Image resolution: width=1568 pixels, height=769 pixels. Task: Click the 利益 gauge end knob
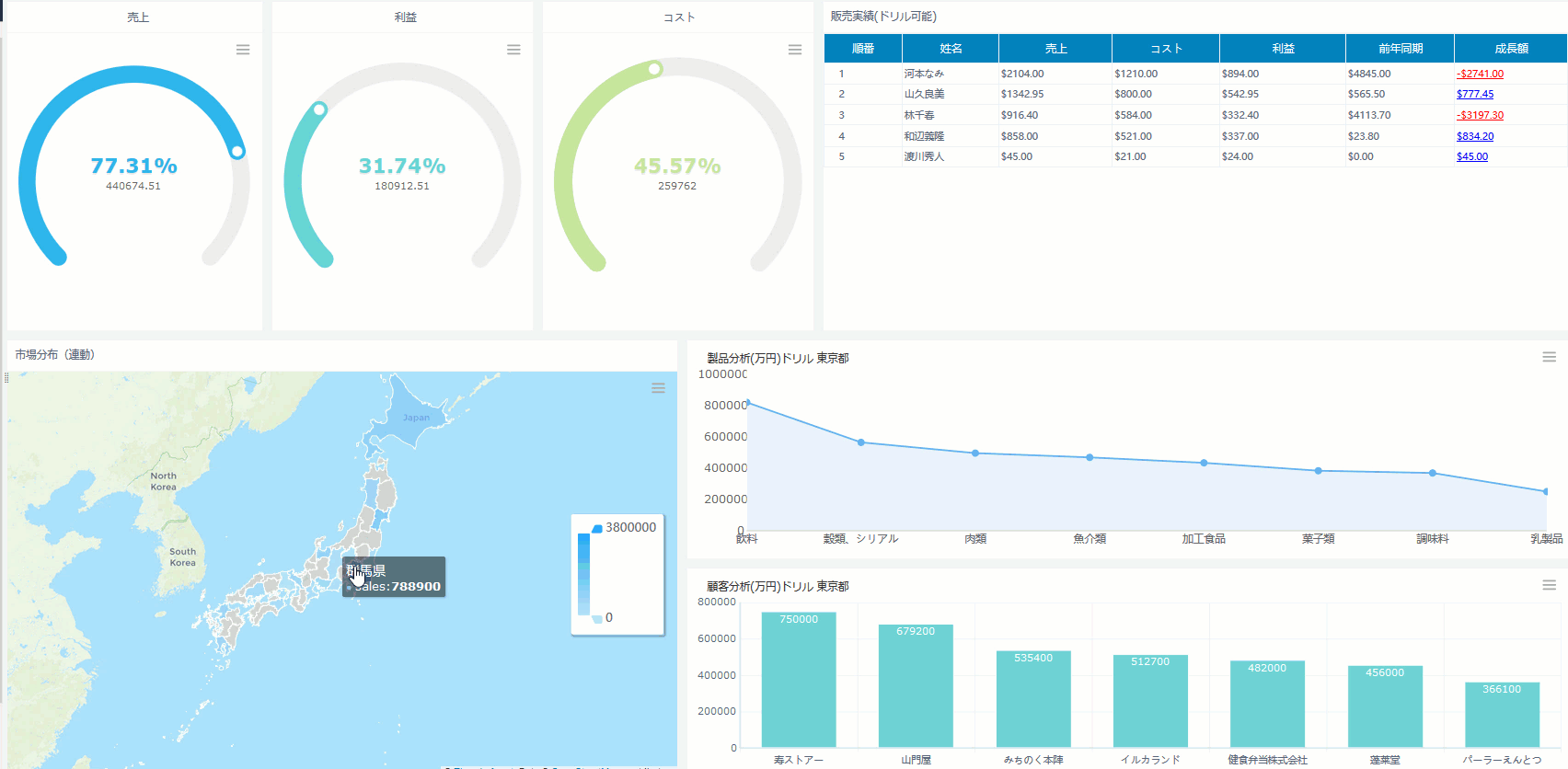tap(319, 109)
